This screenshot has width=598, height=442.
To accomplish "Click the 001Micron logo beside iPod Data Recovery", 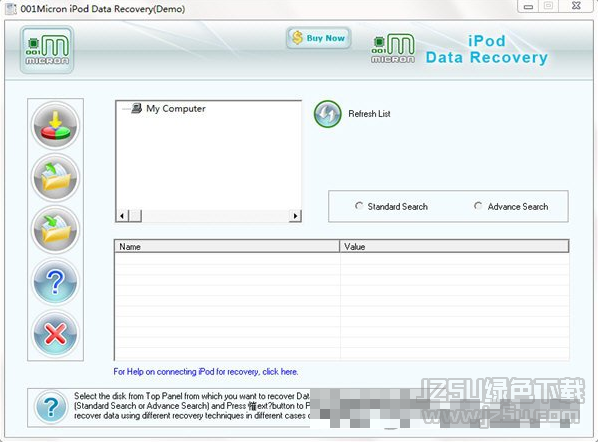I will coord(393,48).
